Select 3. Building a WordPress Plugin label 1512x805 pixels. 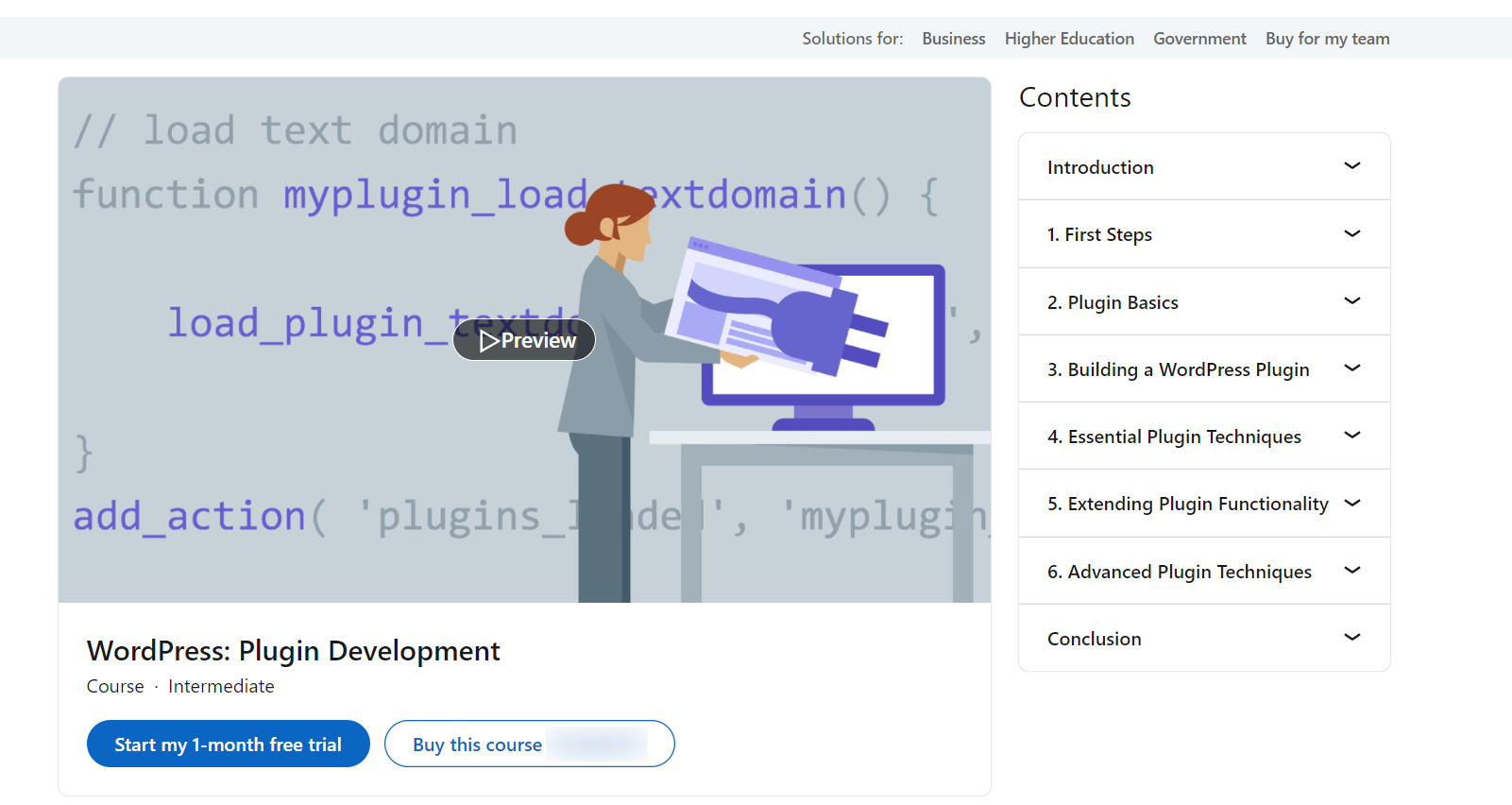coord(1178,369)
